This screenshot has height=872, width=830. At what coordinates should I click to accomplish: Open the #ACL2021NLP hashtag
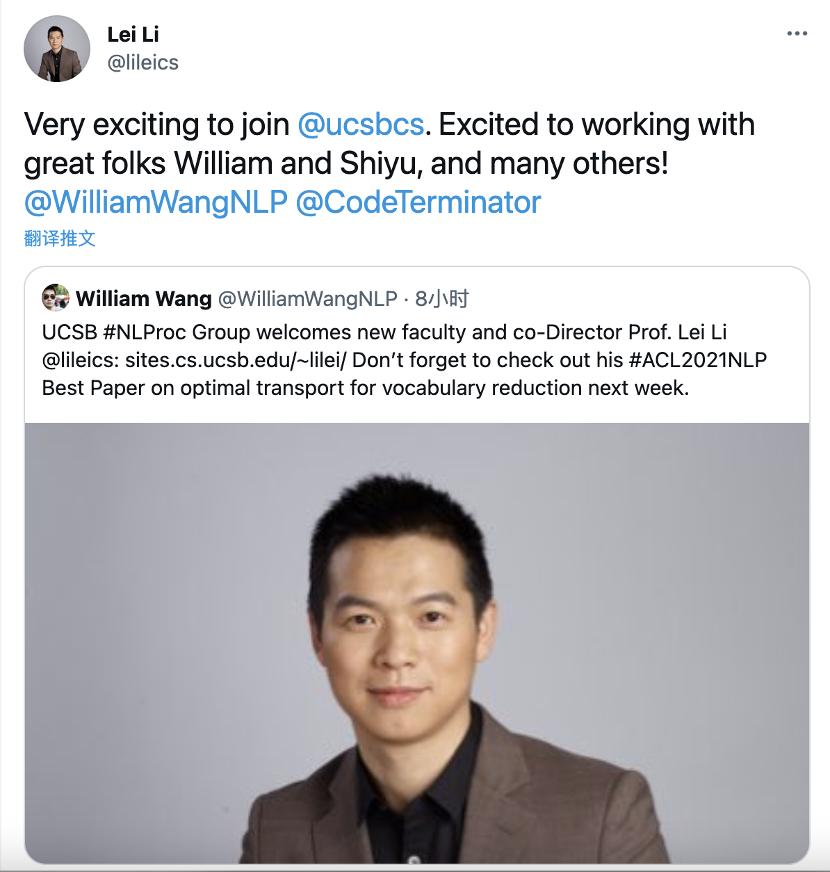(698, 360)
